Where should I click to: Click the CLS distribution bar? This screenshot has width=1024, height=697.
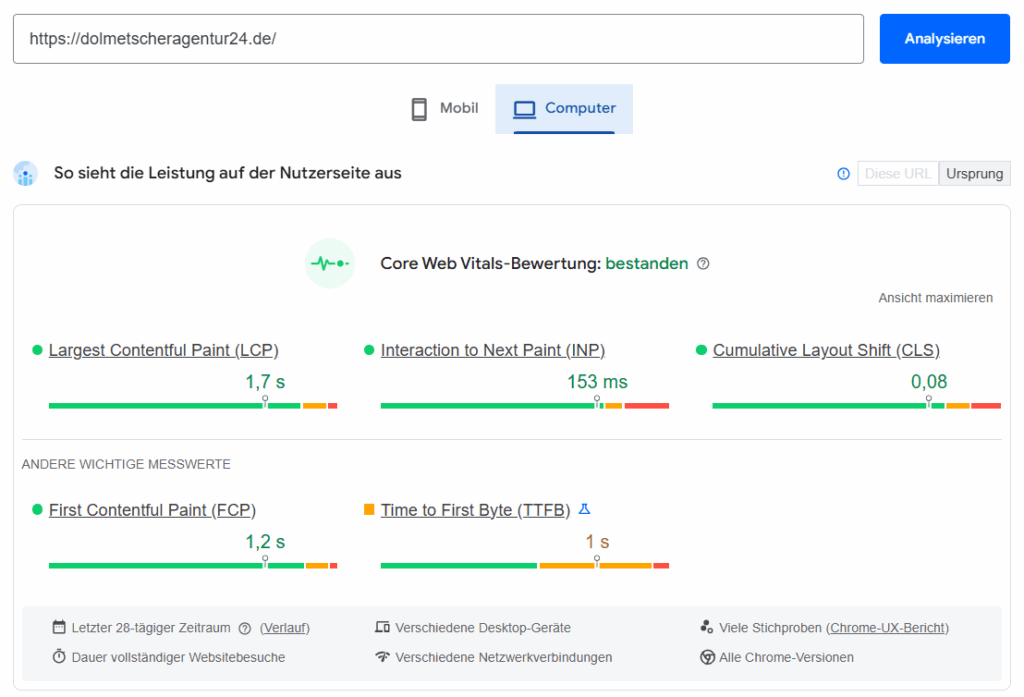pyautogui.click(x=856, y=406)
